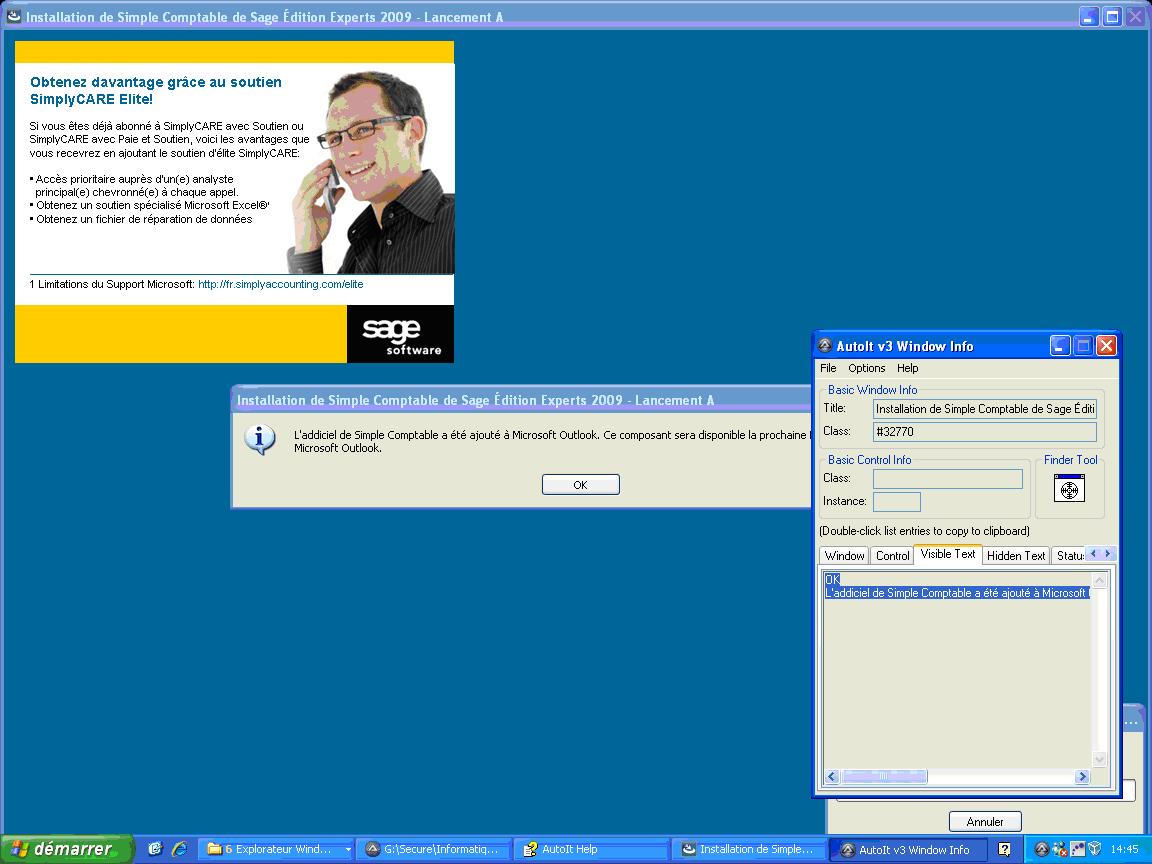Click horizontal scrollbar thumb in visible text list
Screen dimensions: 1152x864
pos(884,776)
